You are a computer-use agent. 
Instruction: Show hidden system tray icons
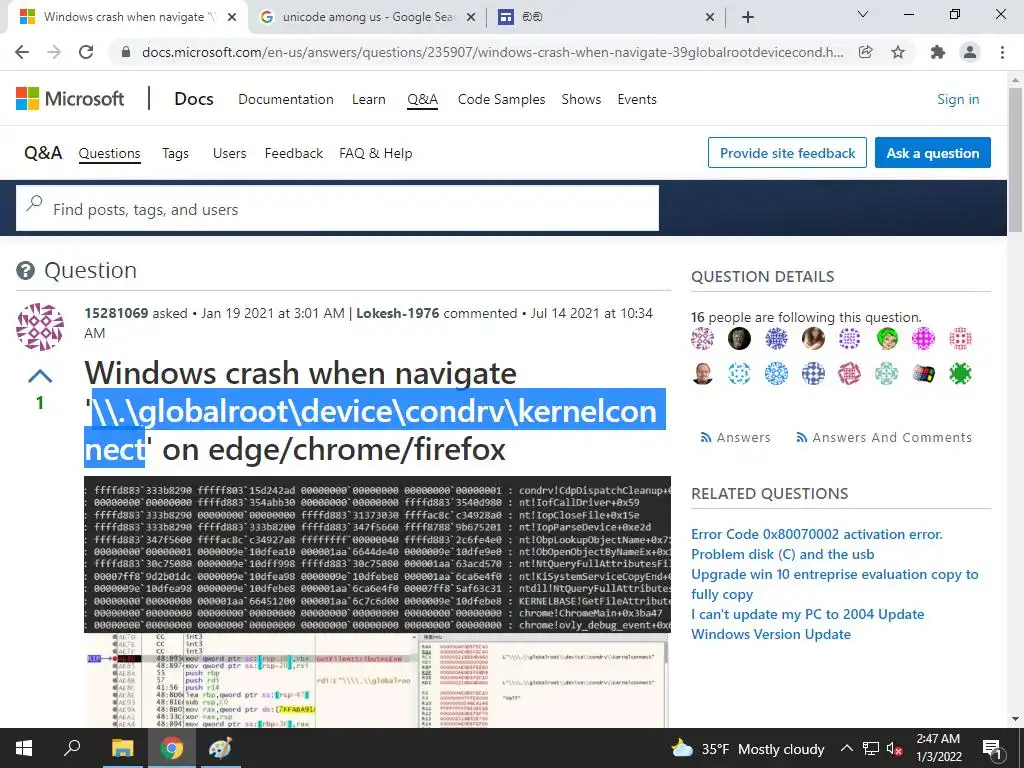[846, 748]
